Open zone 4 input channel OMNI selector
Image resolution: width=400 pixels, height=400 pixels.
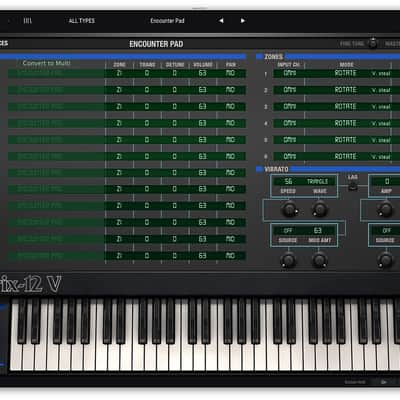click(x=289, y=123)
